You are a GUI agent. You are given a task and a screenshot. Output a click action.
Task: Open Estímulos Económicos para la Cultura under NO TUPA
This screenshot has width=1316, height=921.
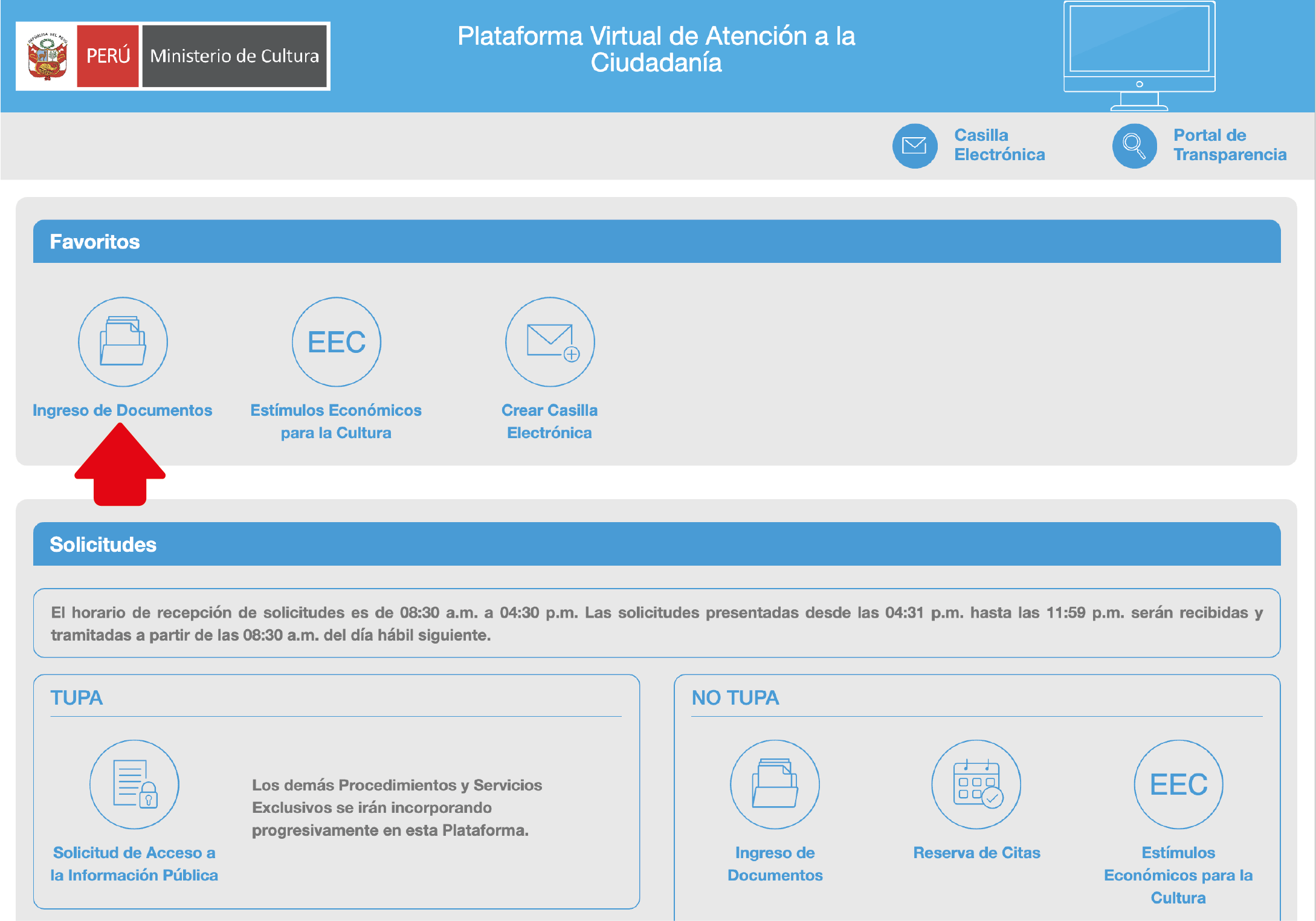point(1178,875)
